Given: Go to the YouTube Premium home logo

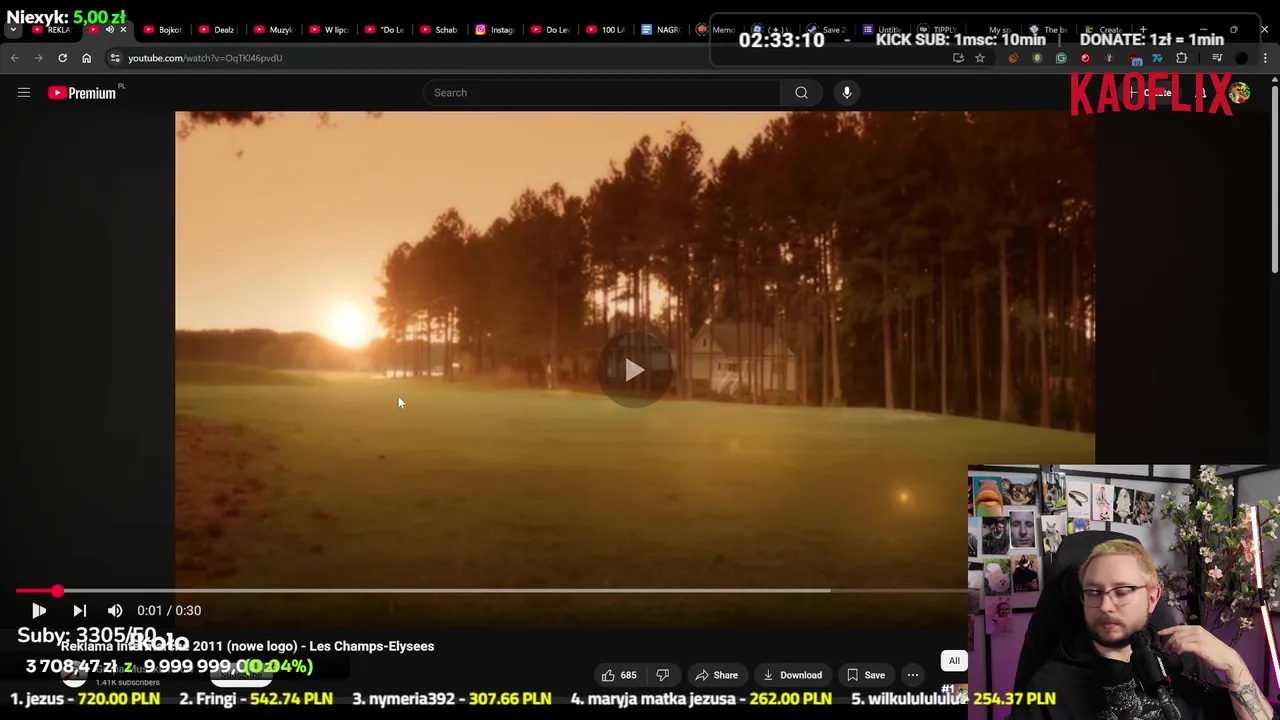Looking at the screenshot, I should click(83, 93).
